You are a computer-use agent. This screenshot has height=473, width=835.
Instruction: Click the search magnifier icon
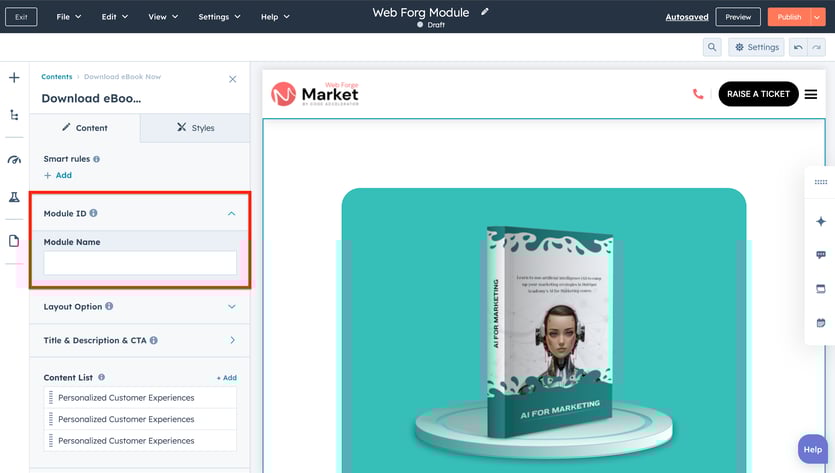pyautogui.click(x=712, y=47)
